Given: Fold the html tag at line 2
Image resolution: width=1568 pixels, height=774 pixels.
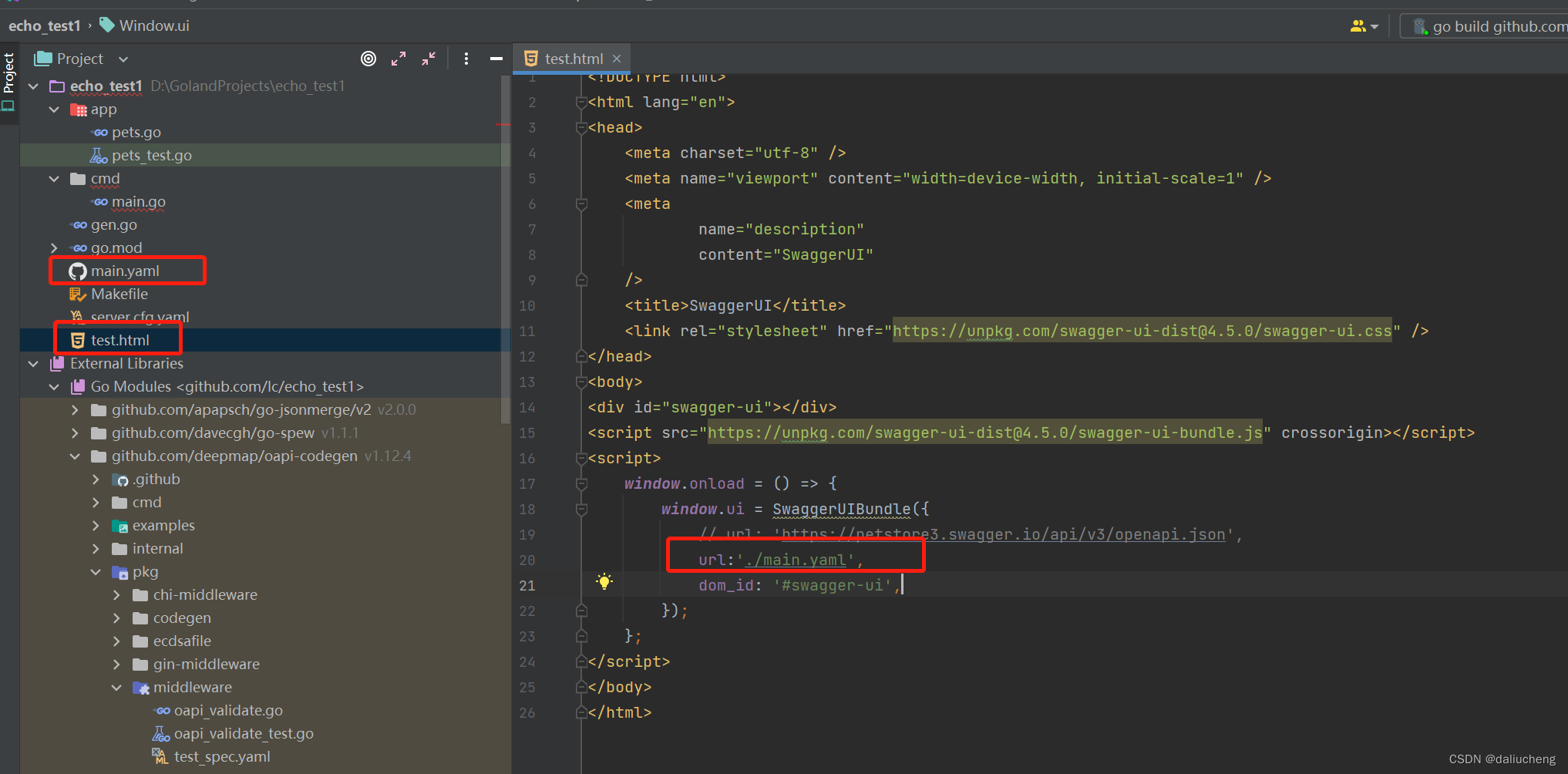Looking at the screenshot, I should point(582,103).
